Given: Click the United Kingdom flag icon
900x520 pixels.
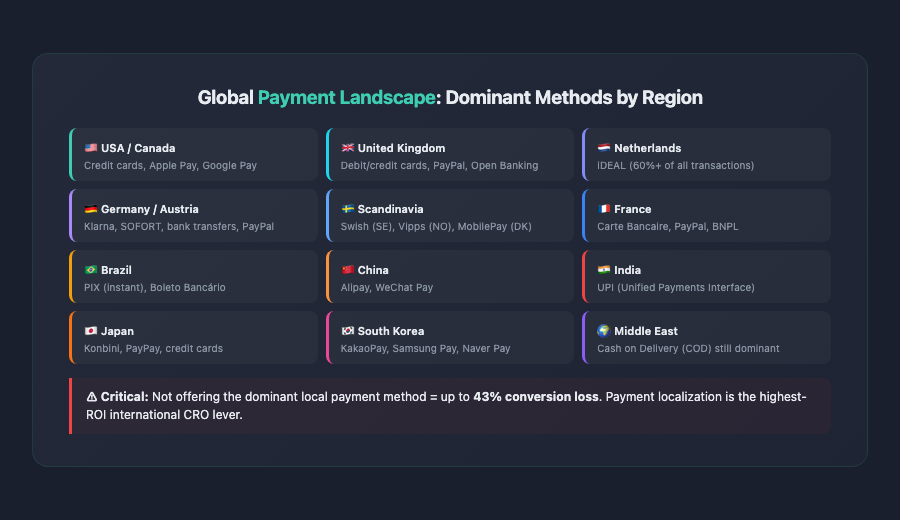Looking at the screenshot, I should coord(347,148).
